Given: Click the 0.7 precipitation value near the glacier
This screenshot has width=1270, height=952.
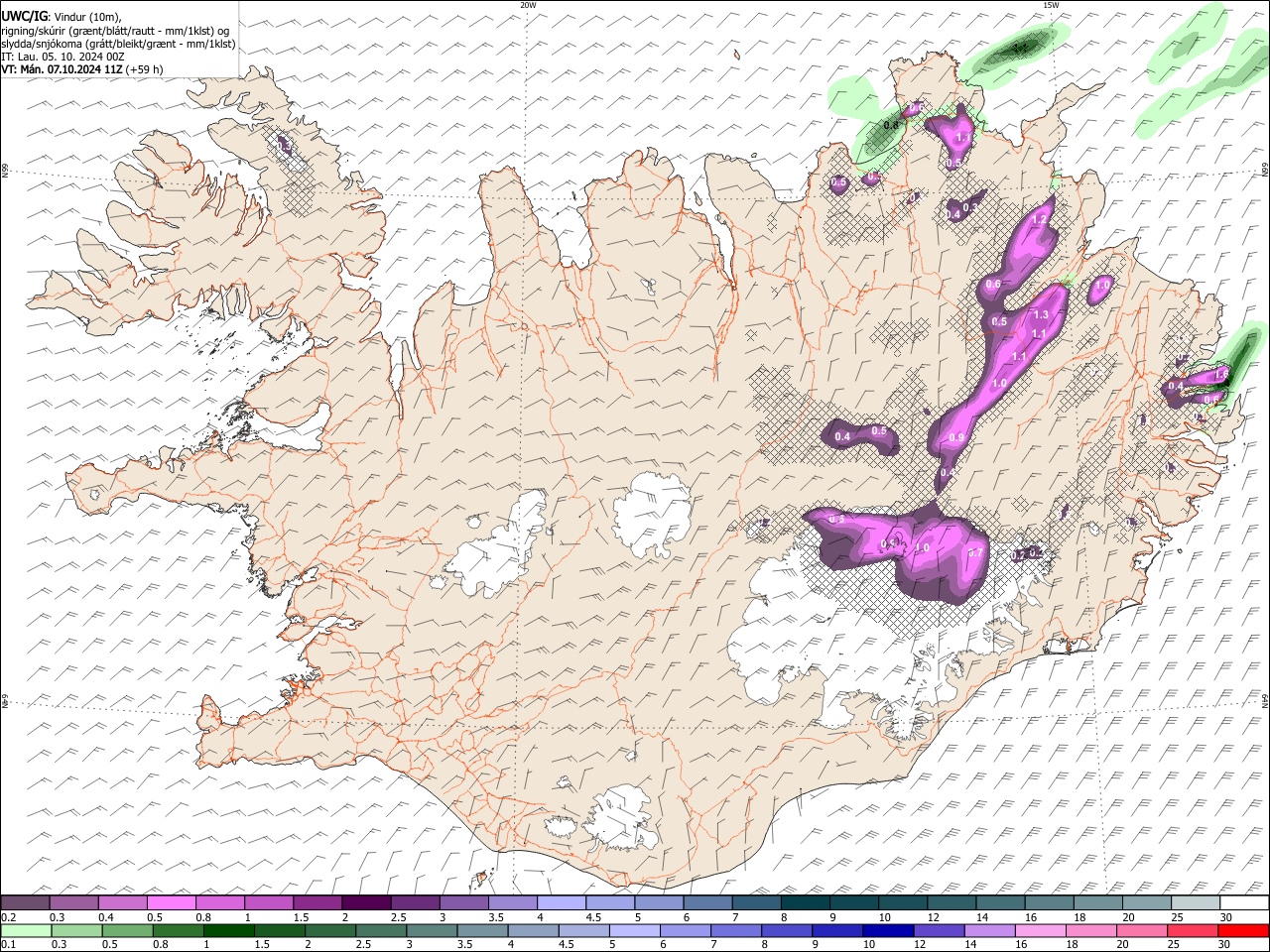Looking at the screenshot, I should 975,553.
